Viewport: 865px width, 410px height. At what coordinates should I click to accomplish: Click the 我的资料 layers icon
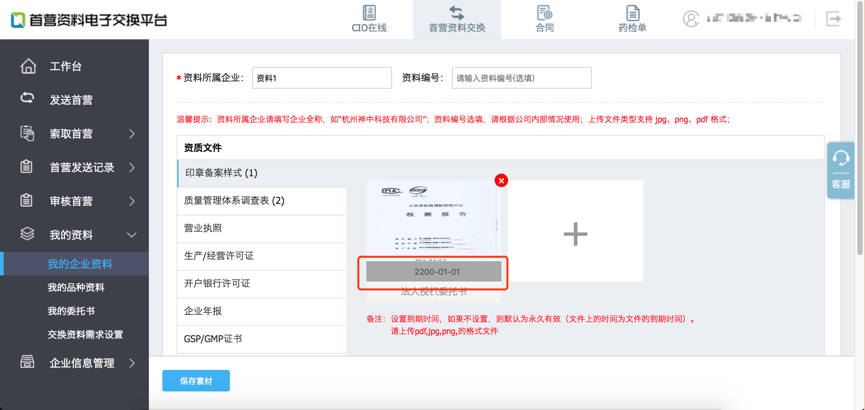28,235
